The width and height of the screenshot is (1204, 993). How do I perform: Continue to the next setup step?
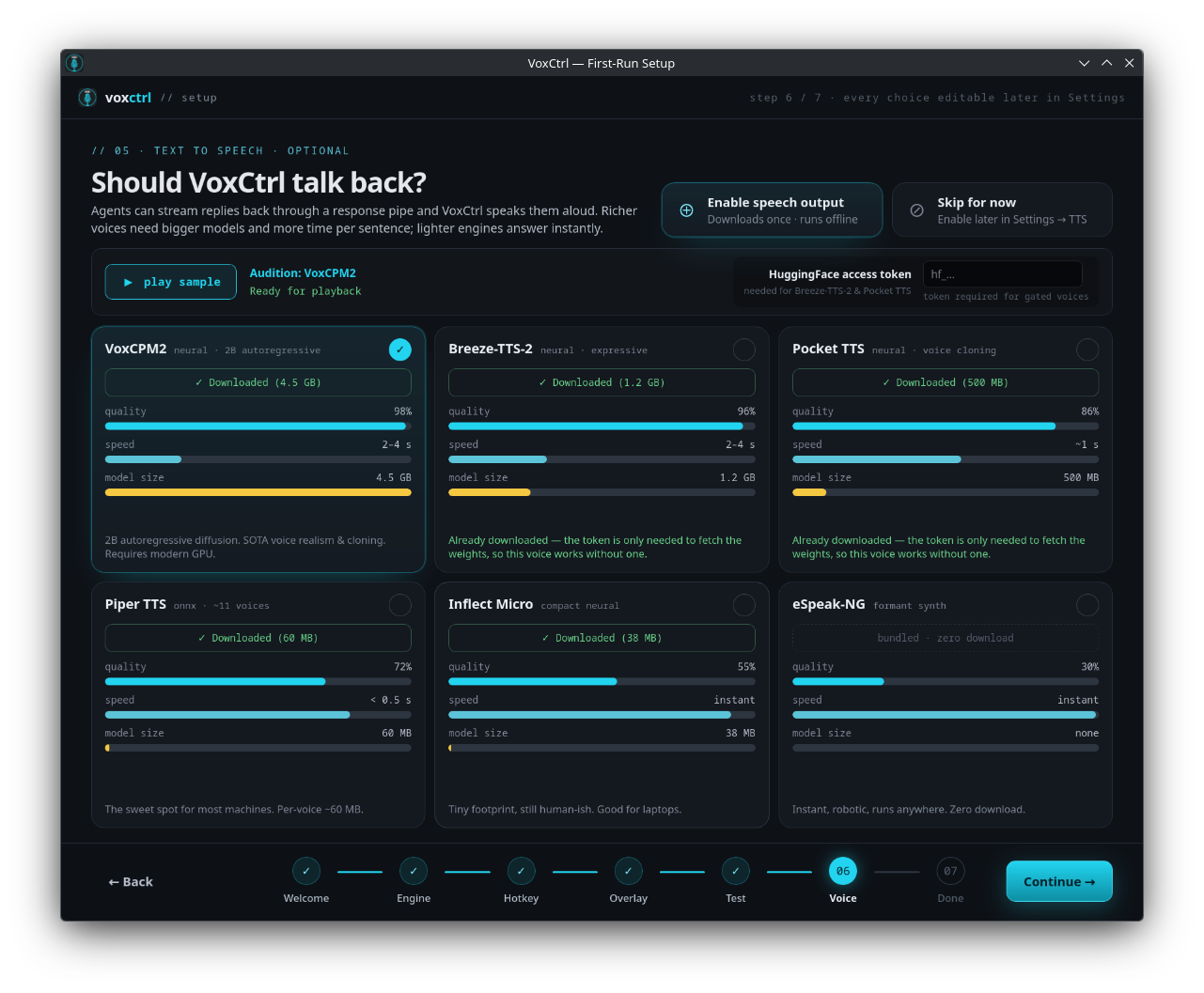pyautogui.click(x=1059, y=881)
